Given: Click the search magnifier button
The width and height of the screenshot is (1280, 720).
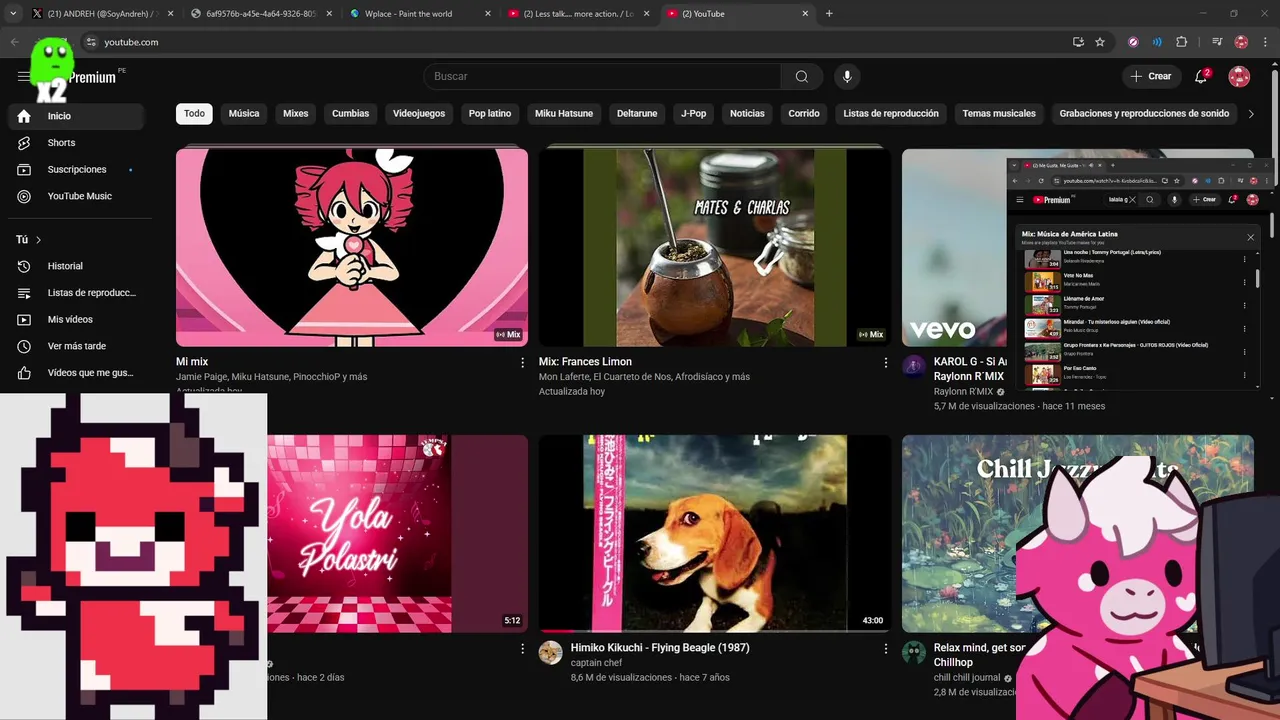Looking at the screenshot, I should coord(802,77).
